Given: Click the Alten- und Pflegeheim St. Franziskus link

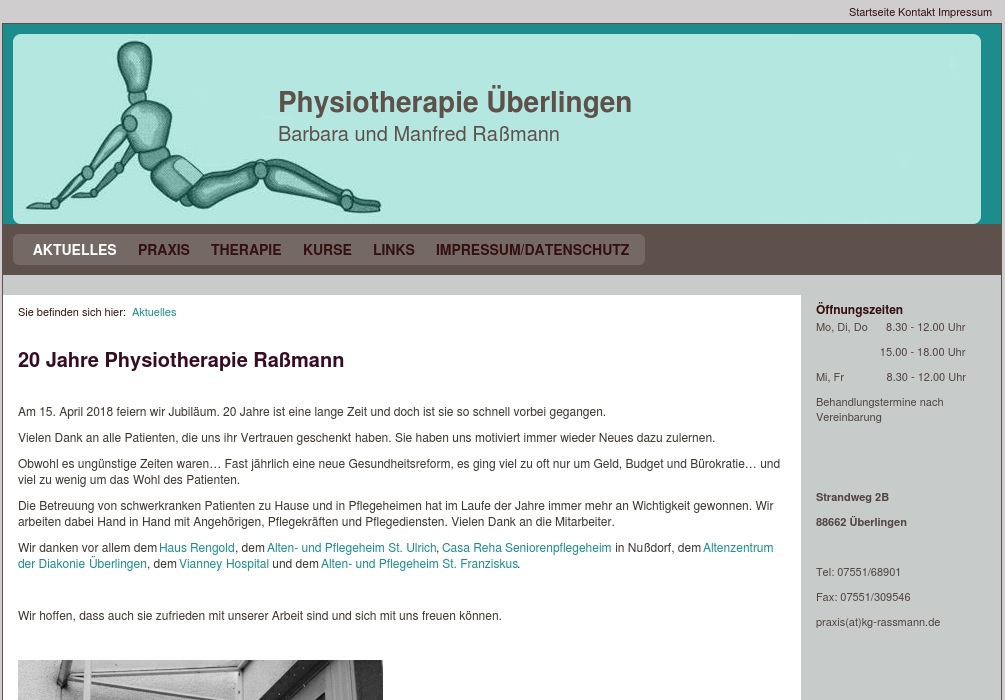Looking at the screenshot, I should tap(418, 563).
